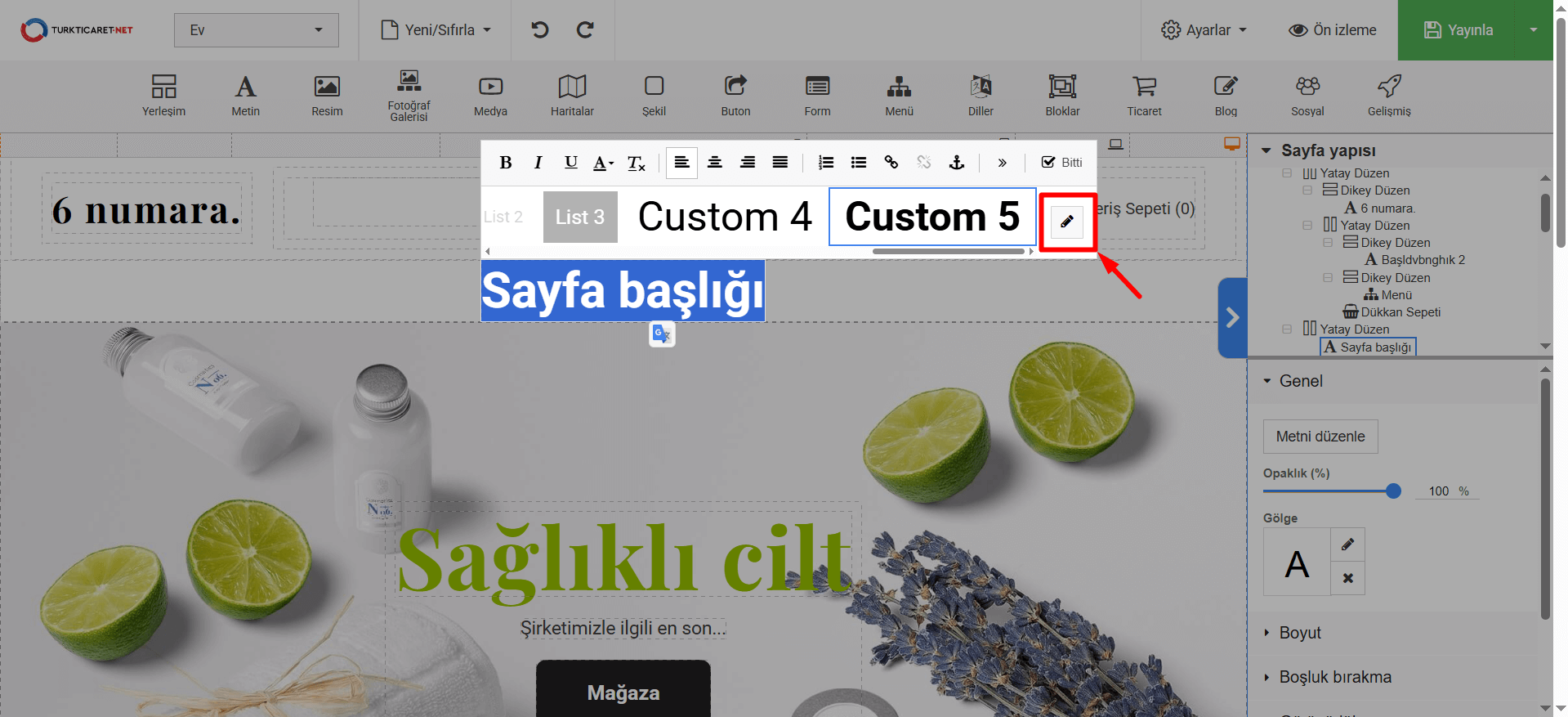This screenshot has width=1568, height=717.
Task: Add a Resim image element
Action: 327,96
